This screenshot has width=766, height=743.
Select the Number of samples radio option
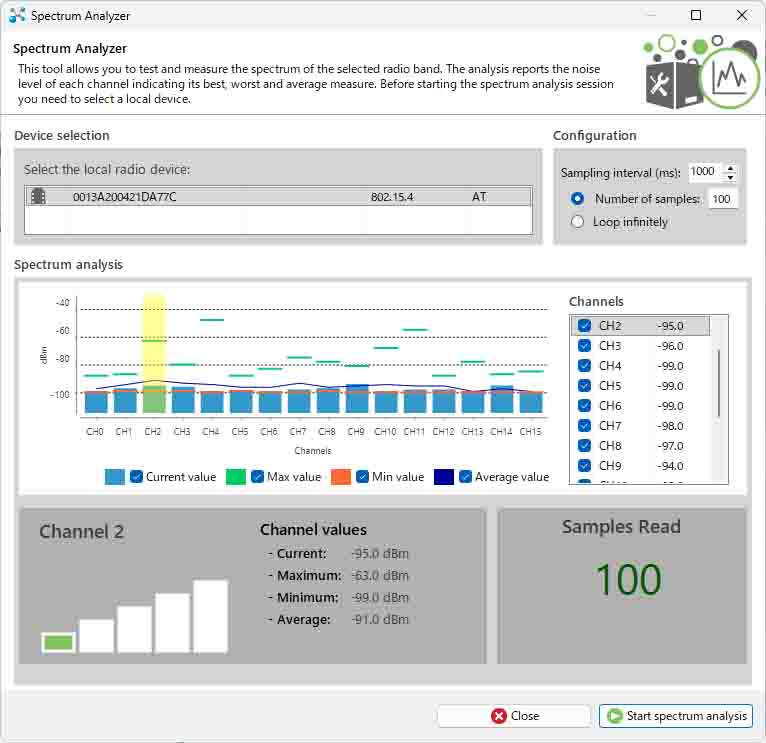(577, 199)
